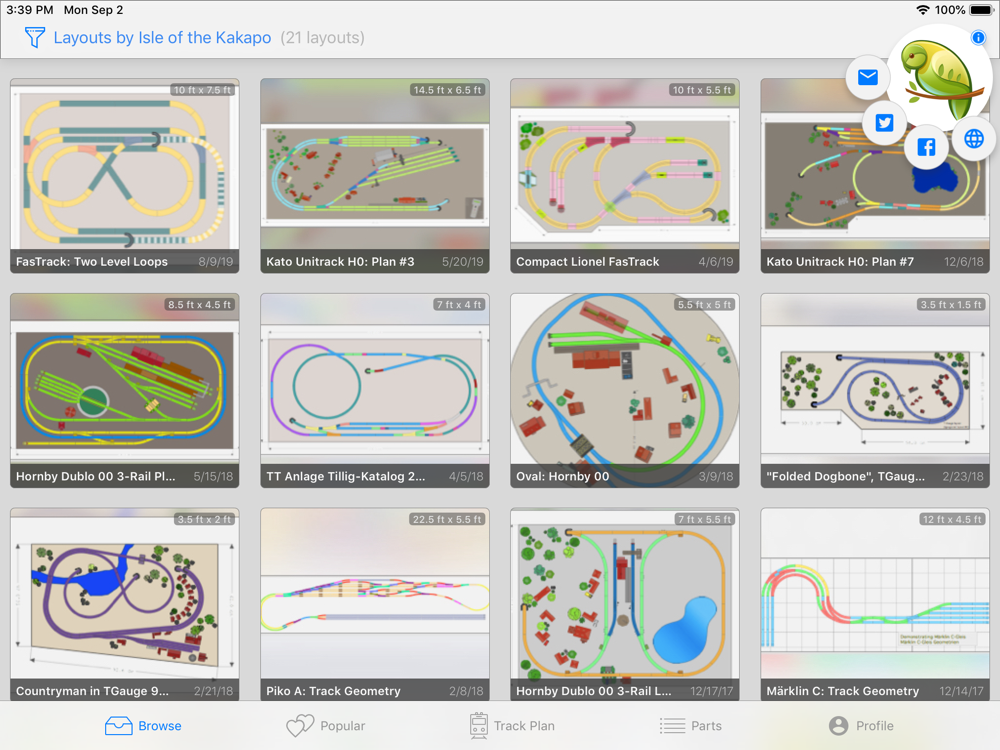
Task: Tap the Track Plan train icon
Action: tap(478, 726)
